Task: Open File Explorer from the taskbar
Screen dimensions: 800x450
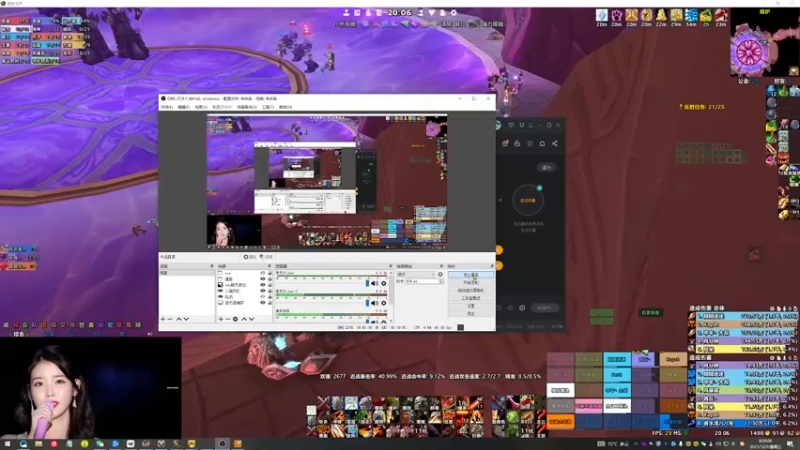Action: point(38,444)
